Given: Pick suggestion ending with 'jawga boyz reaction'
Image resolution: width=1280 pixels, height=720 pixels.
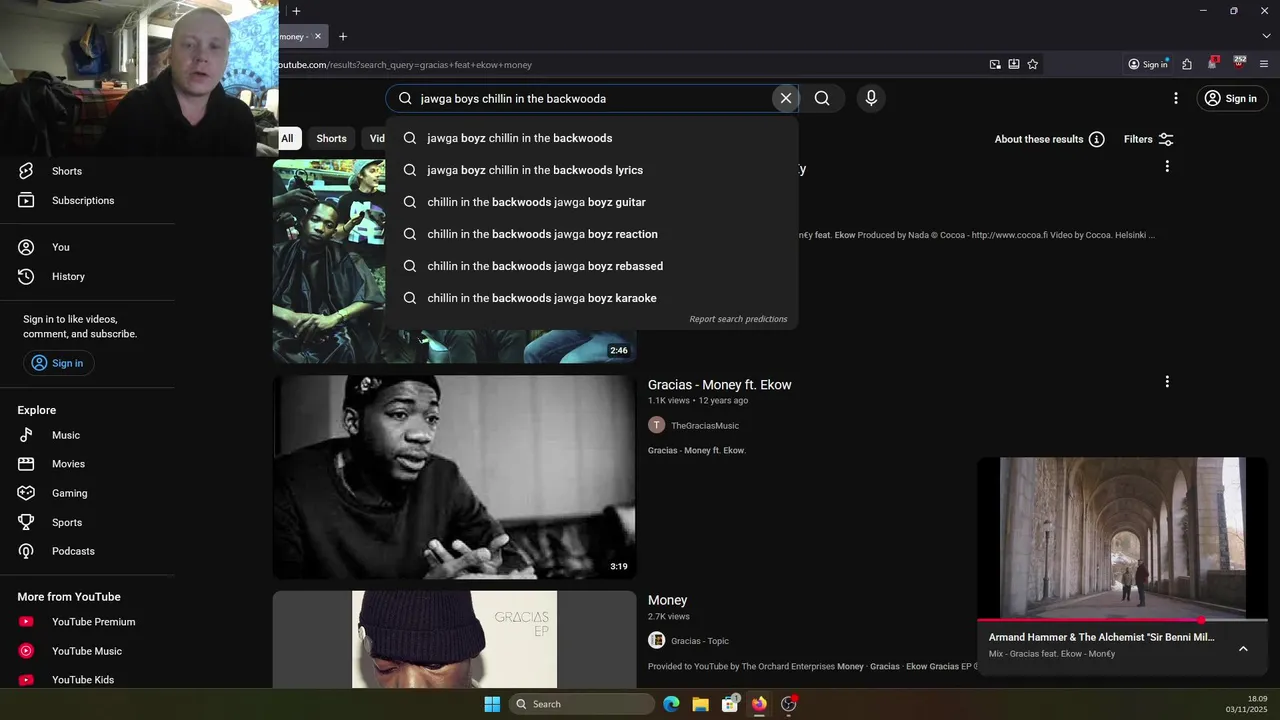Looking at the screenshot, I should [x=592, y=234].
